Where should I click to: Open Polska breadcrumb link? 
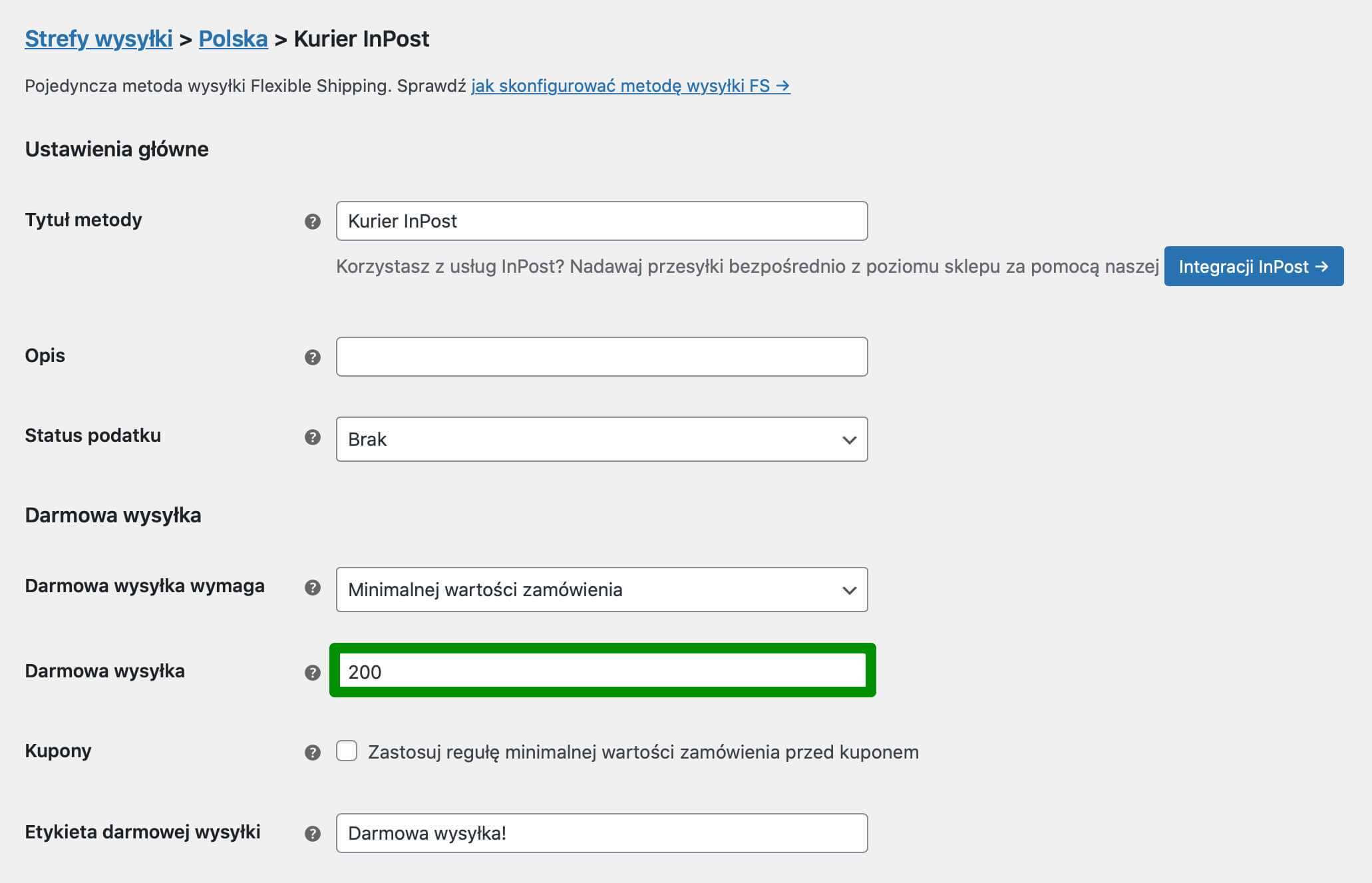233,39
